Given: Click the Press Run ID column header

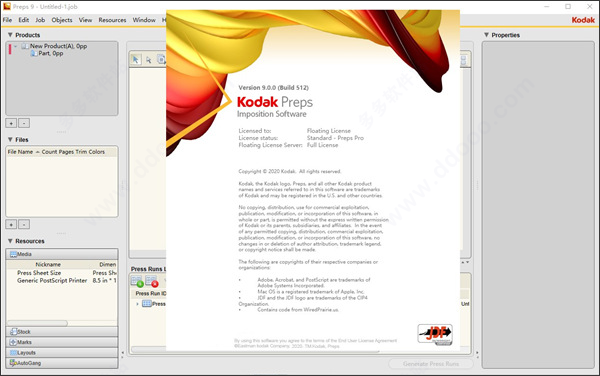Looking at the screenshot, I should [x=151, y=293].
